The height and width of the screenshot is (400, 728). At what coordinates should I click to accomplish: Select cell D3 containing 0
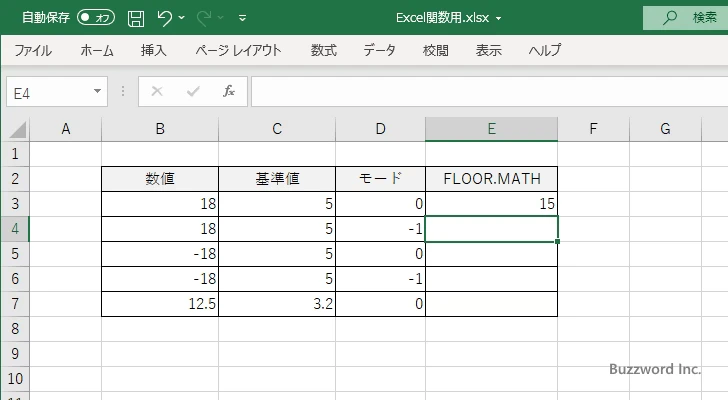380,204
